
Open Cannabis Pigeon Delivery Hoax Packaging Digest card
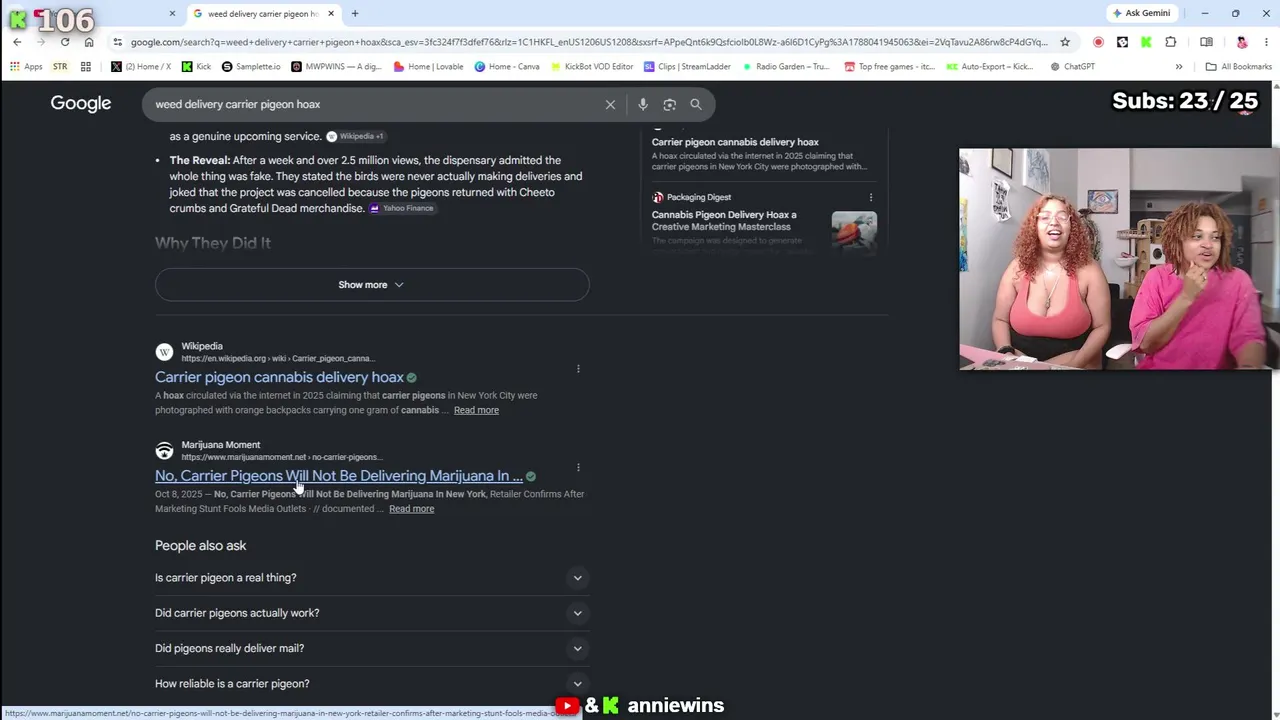(724, 220)
